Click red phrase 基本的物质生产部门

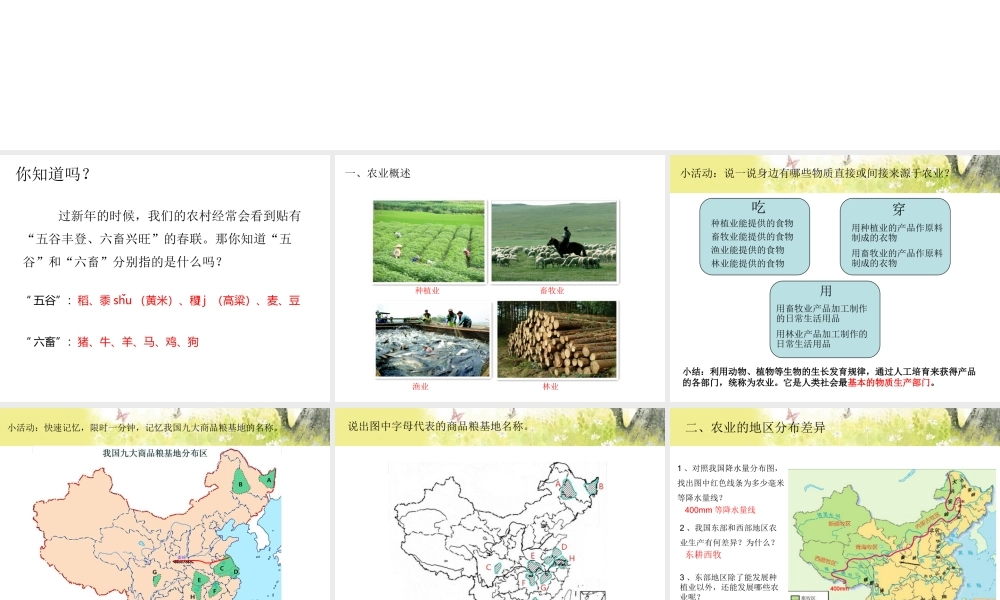889,383
